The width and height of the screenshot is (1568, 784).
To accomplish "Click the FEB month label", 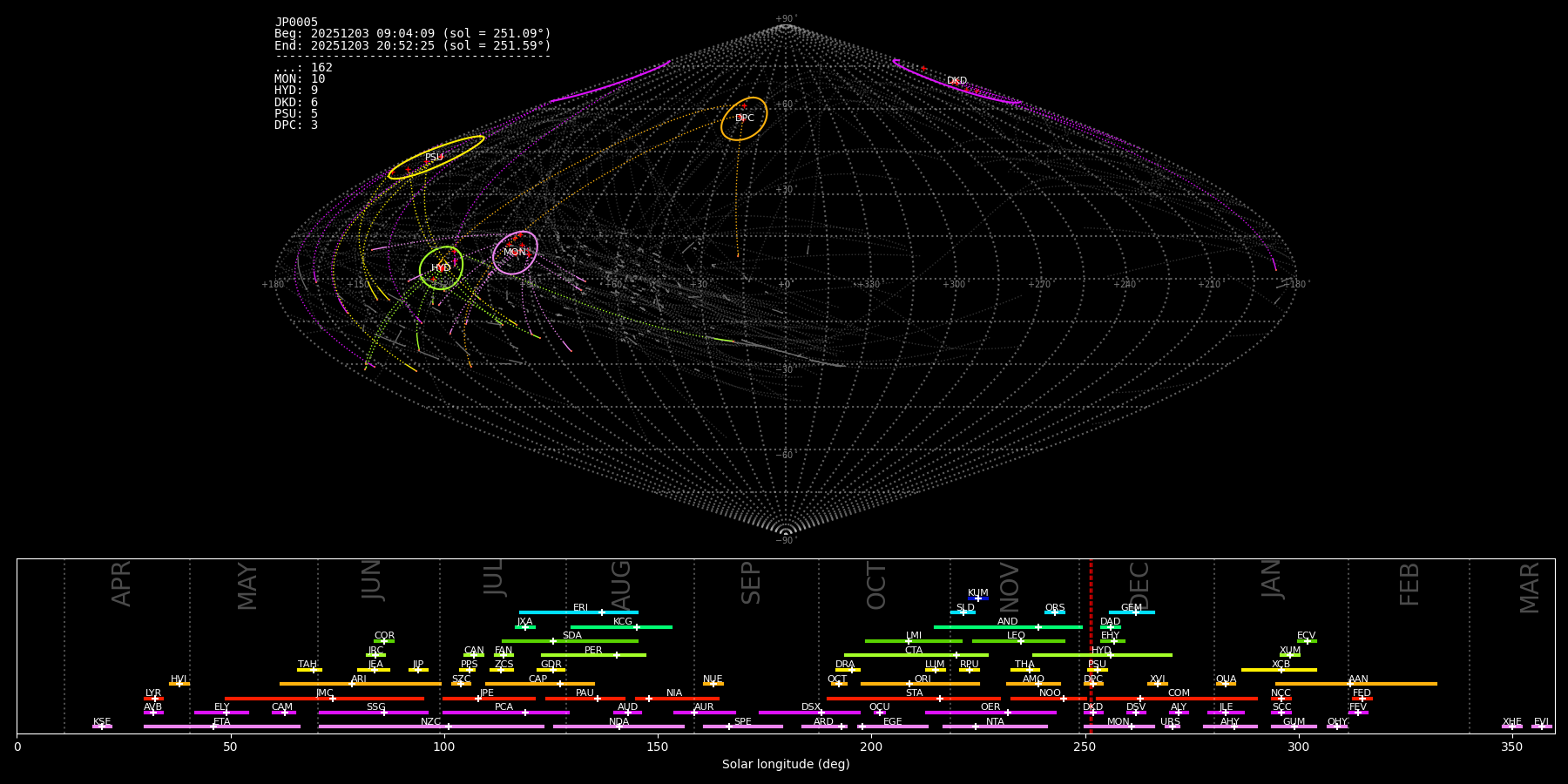I will pos(1409,584).
